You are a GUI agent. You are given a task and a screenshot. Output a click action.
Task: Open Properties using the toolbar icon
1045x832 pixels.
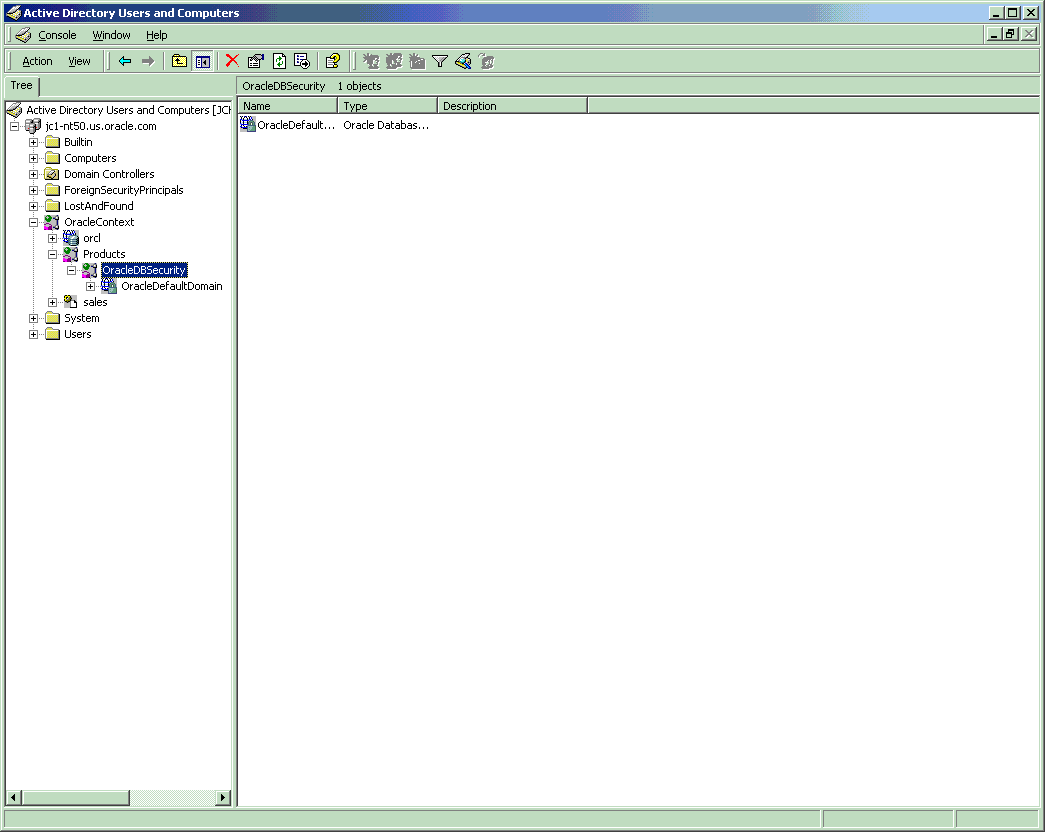click(x=256, y=61)
